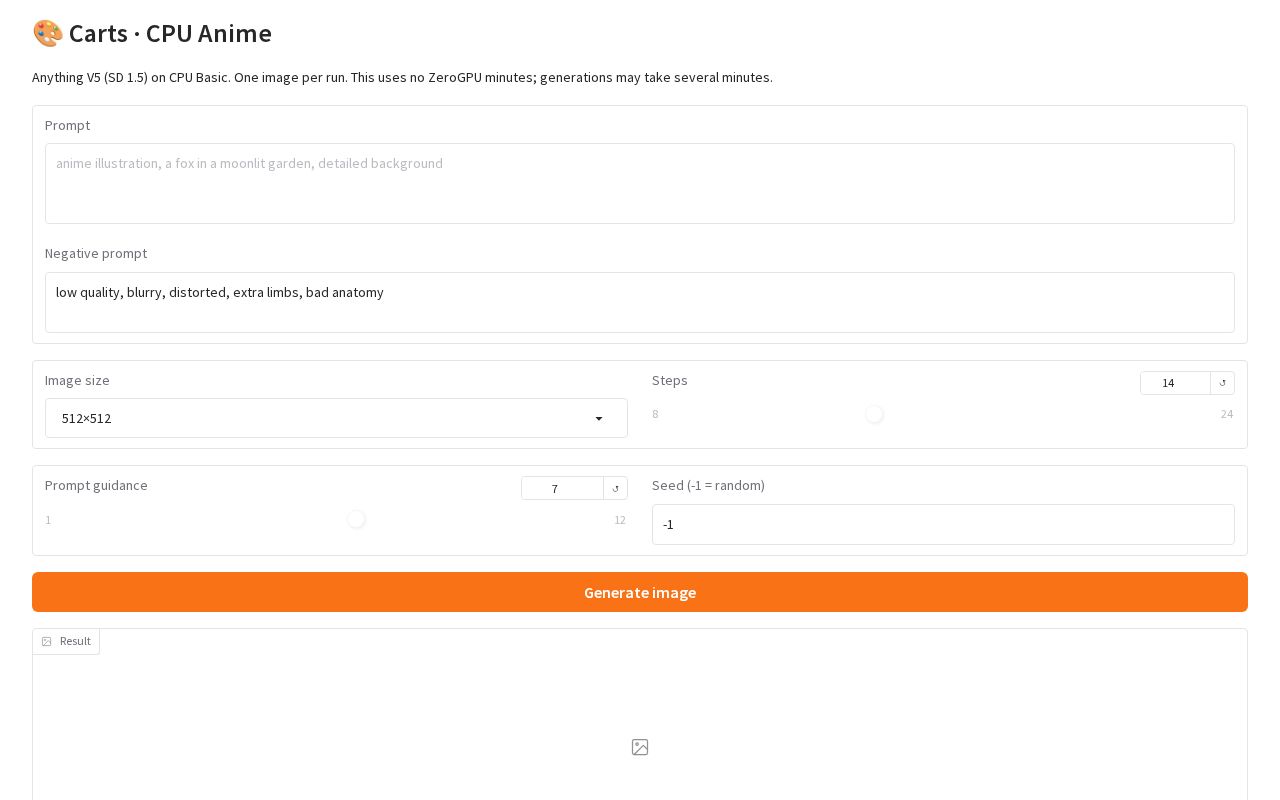Screen dimensions: 1280x800
Task: Click the Steps maximum value 24
Action: 1227,414
